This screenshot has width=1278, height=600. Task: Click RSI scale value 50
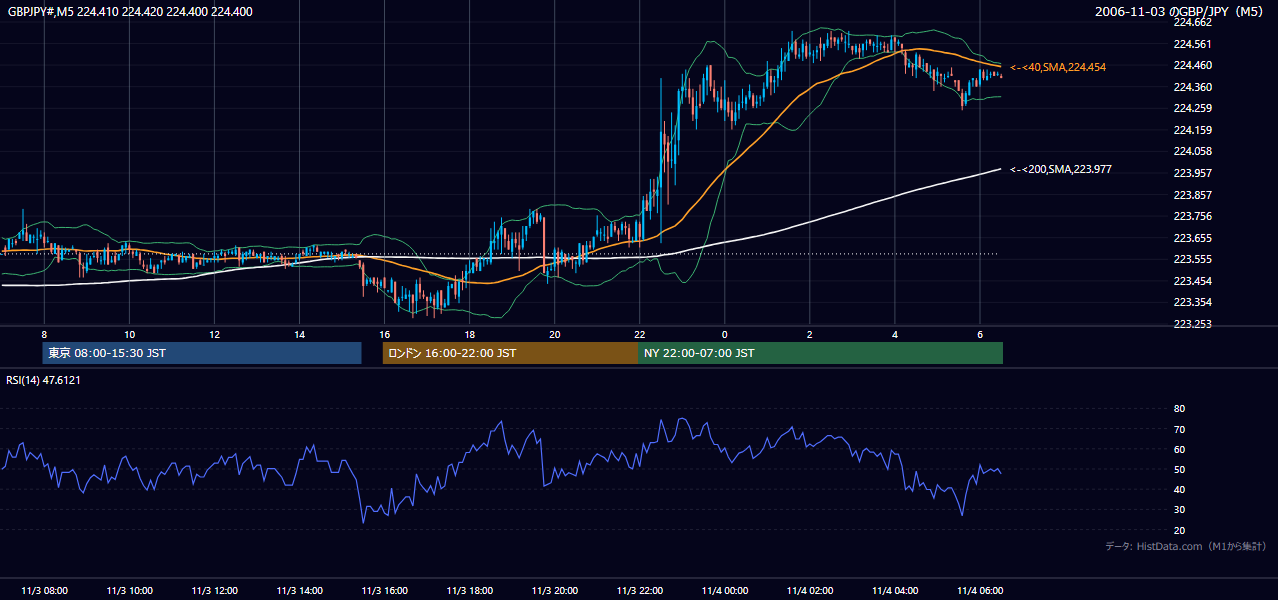1179,469
